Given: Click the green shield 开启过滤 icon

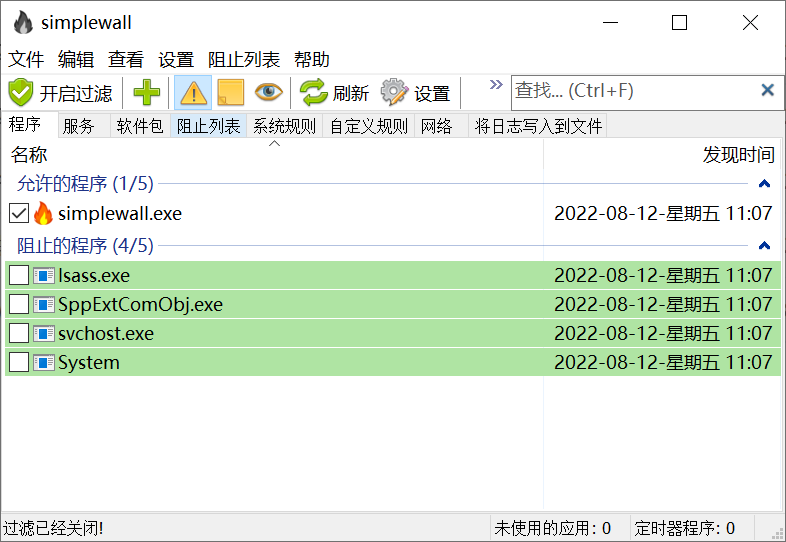Looking at the screenshot, I should [21, 93].
